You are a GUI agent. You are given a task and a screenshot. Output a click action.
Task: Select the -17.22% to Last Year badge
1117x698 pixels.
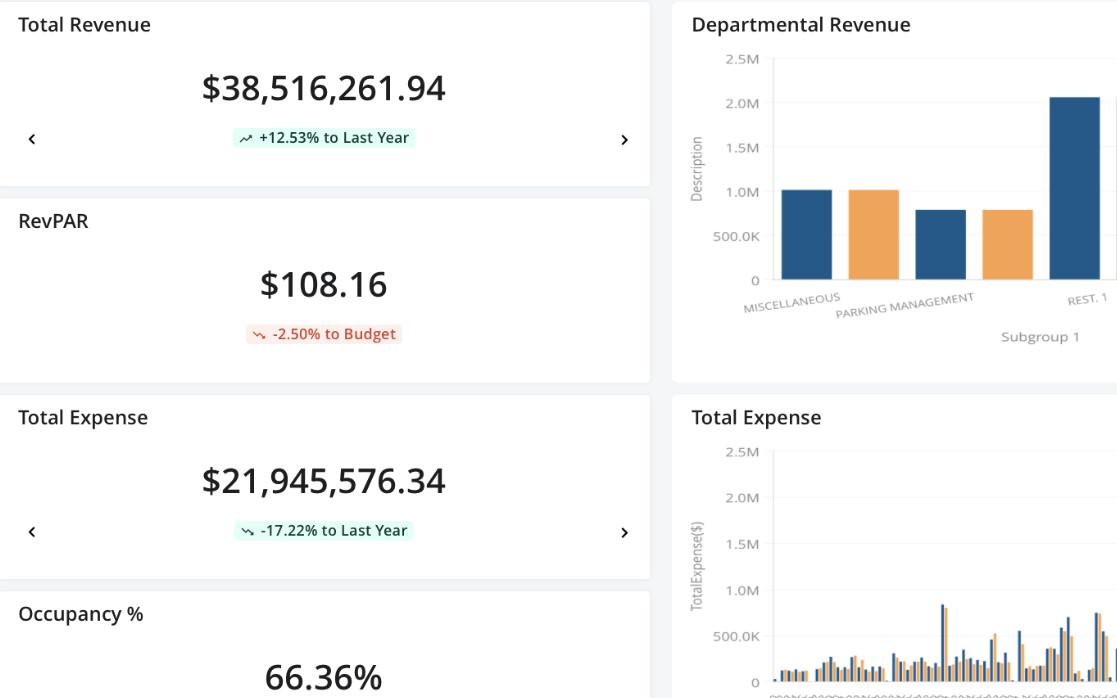click(x=324, y=531)
